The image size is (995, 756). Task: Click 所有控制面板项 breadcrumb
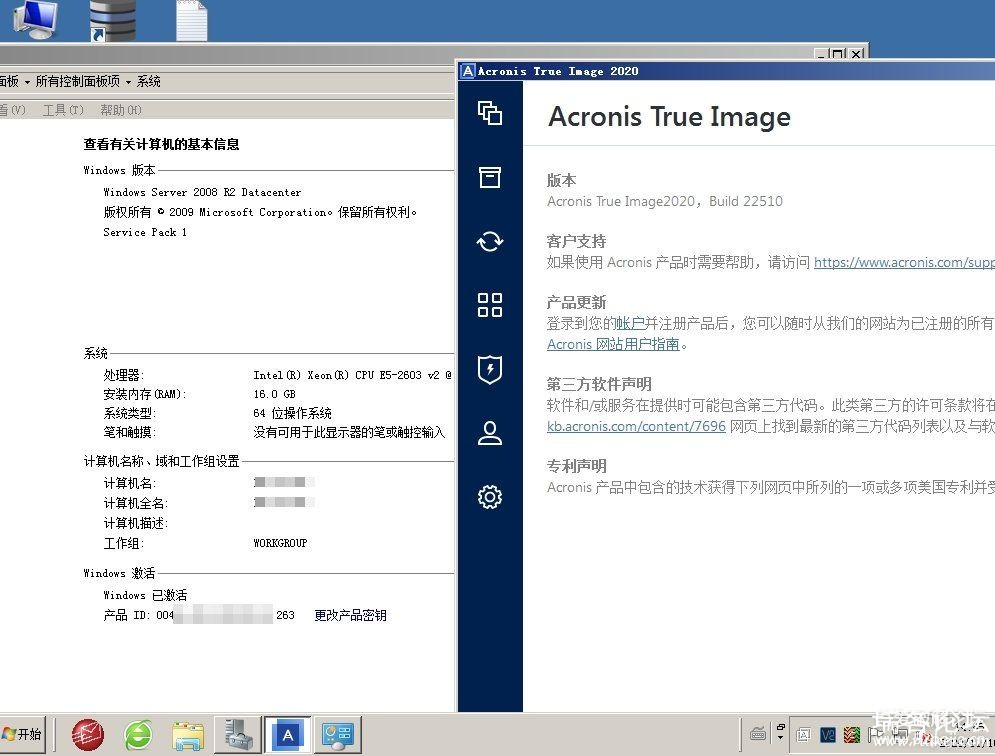(x=77, y=81)
